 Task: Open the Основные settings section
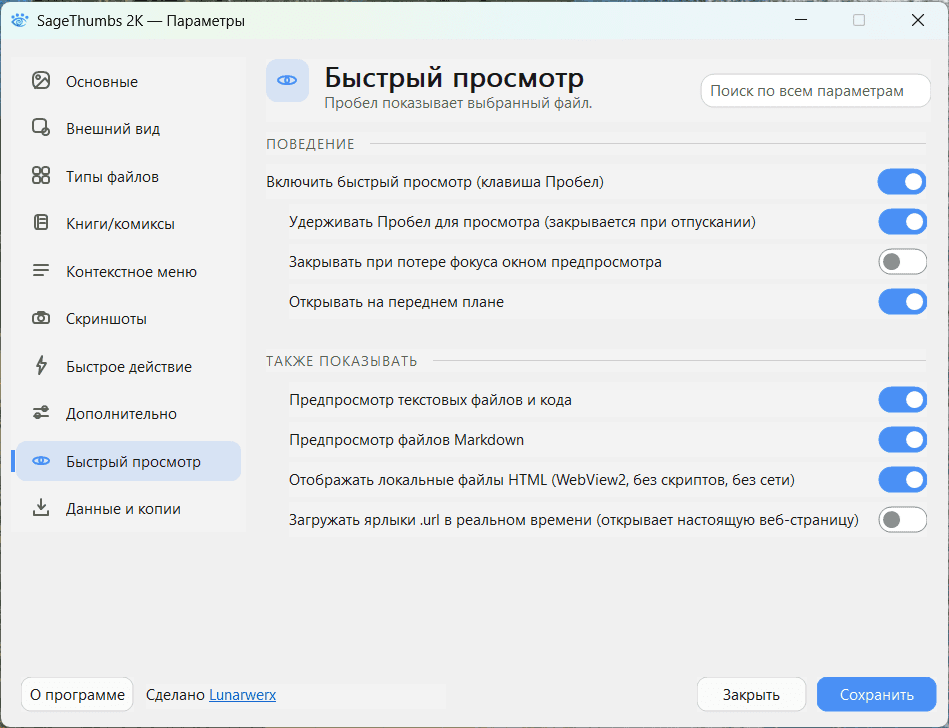(128, 81)
